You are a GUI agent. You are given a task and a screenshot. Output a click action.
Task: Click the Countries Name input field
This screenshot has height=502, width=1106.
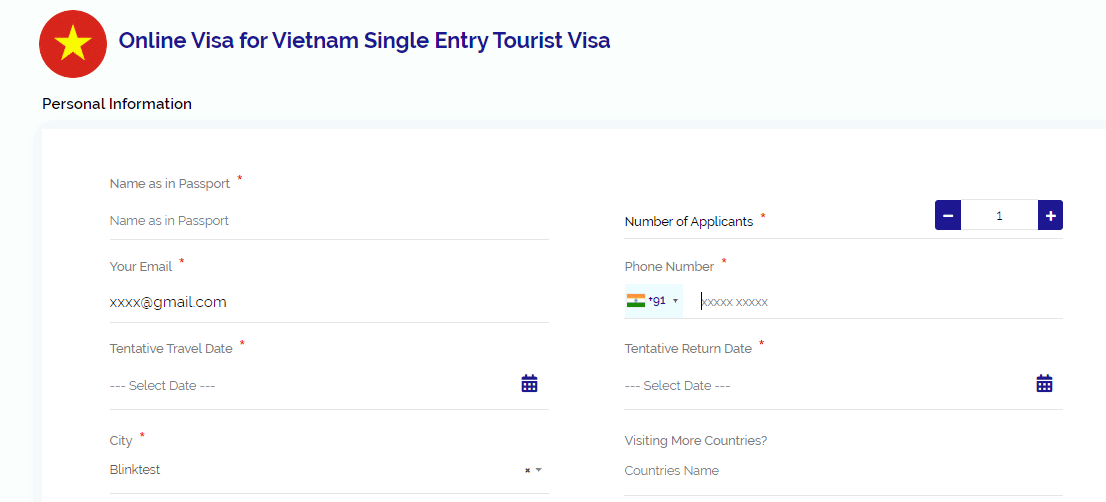(x=842, y=471)
